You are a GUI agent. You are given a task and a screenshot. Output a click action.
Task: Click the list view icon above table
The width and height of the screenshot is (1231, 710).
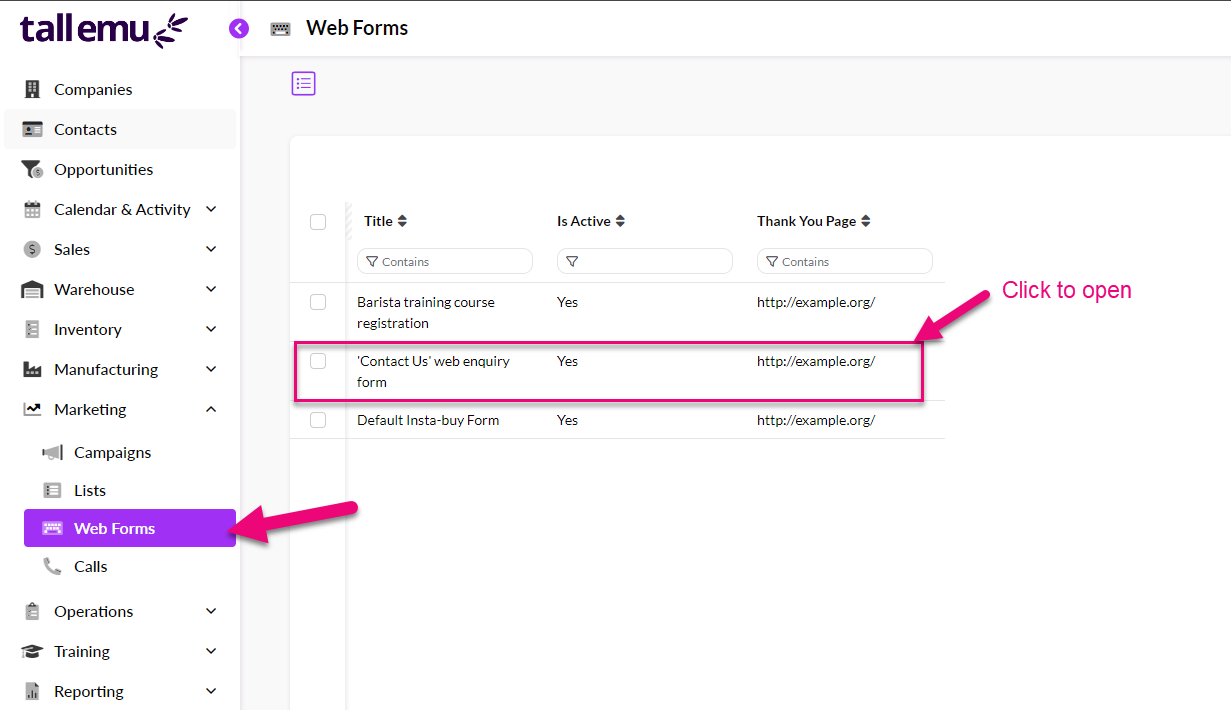[x=303, y=84]
